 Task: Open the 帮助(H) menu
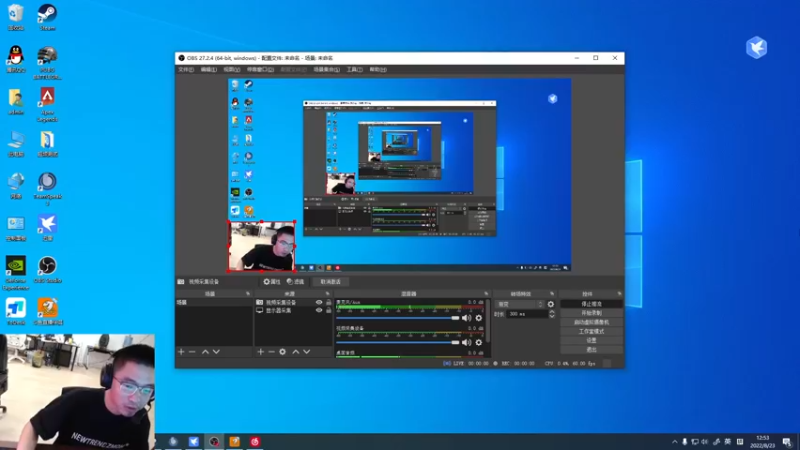coord(378,69)
